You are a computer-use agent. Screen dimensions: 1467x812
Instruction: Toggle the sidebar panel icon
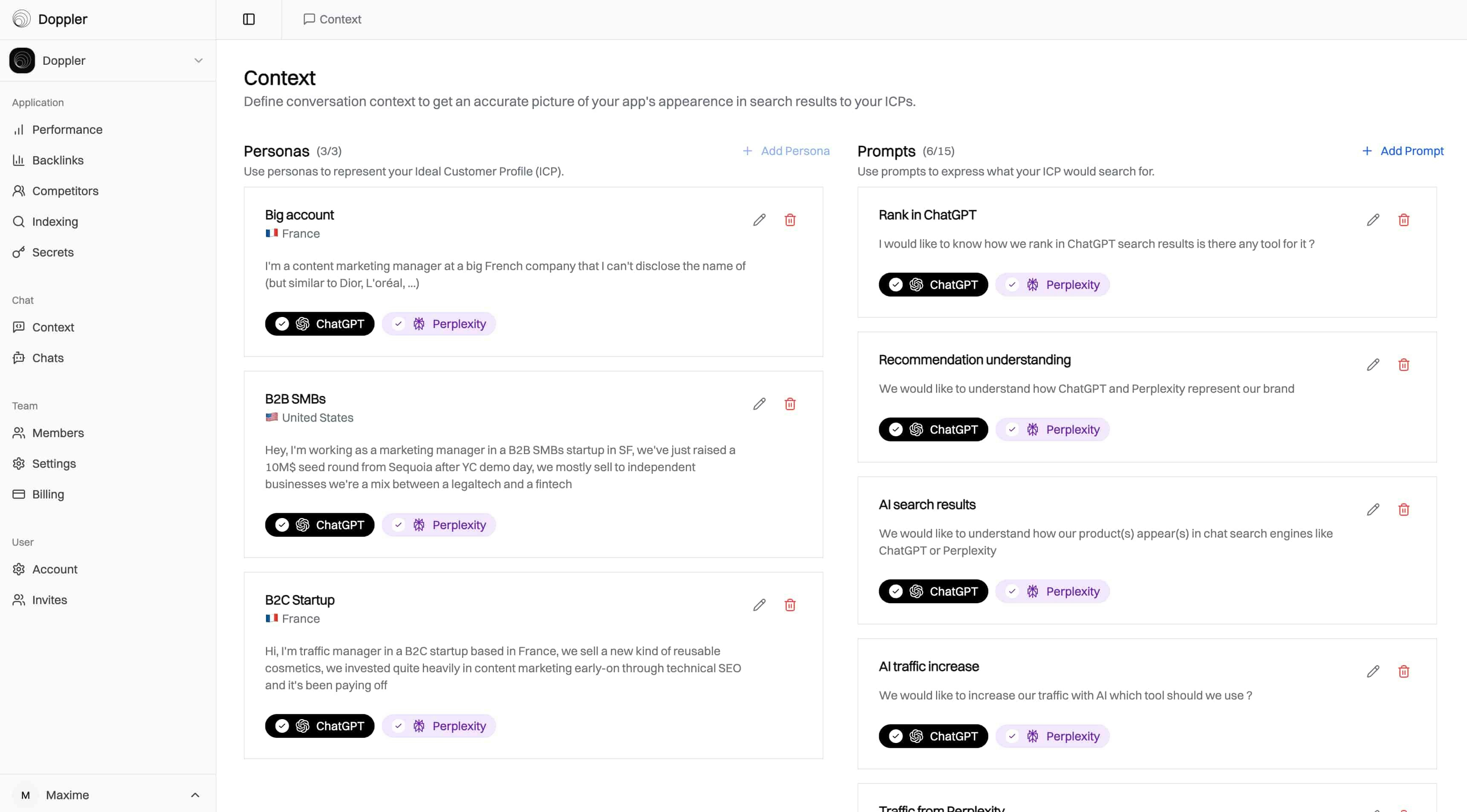tap(249, 19)
